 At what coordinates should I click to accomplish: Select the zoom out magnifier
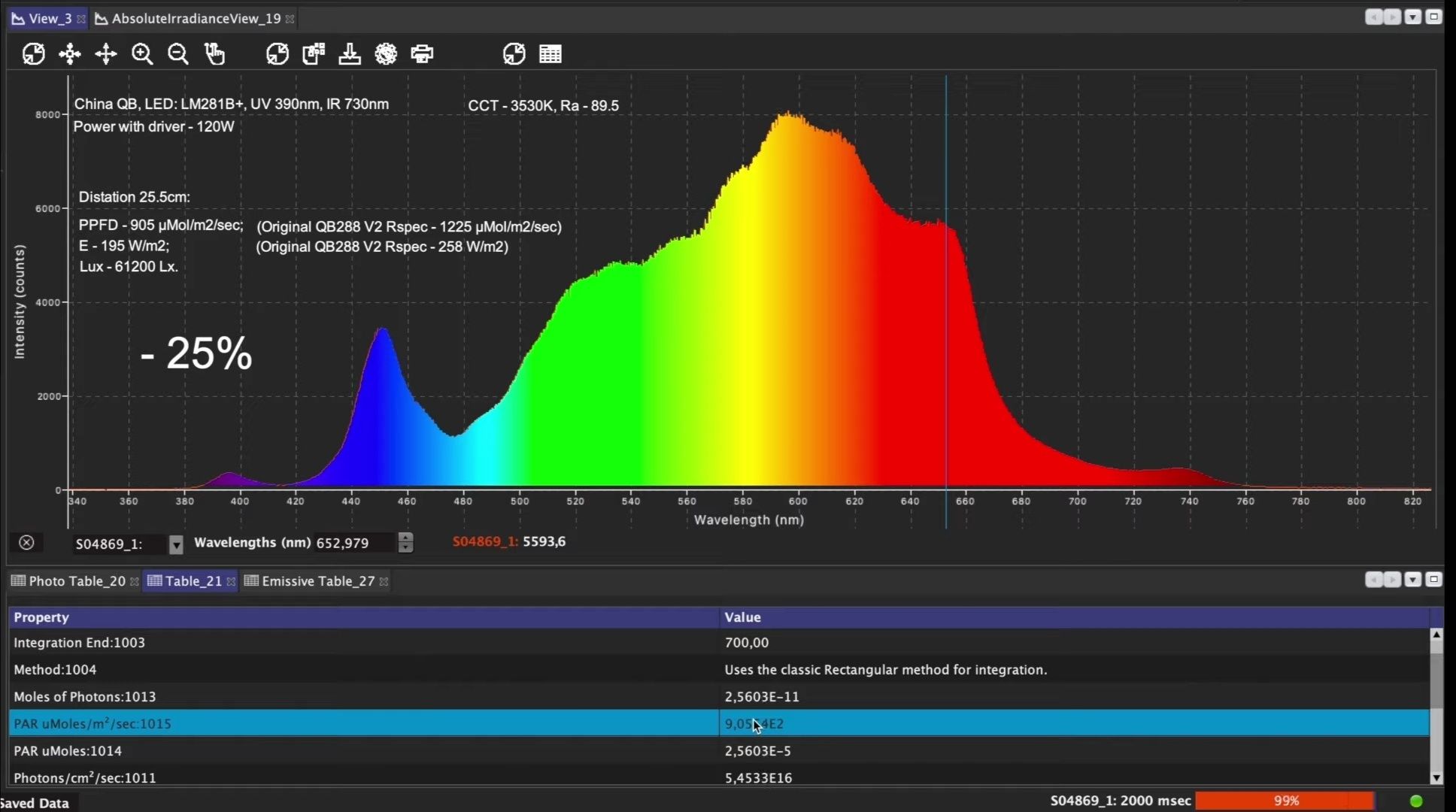[x=178, y=54]
